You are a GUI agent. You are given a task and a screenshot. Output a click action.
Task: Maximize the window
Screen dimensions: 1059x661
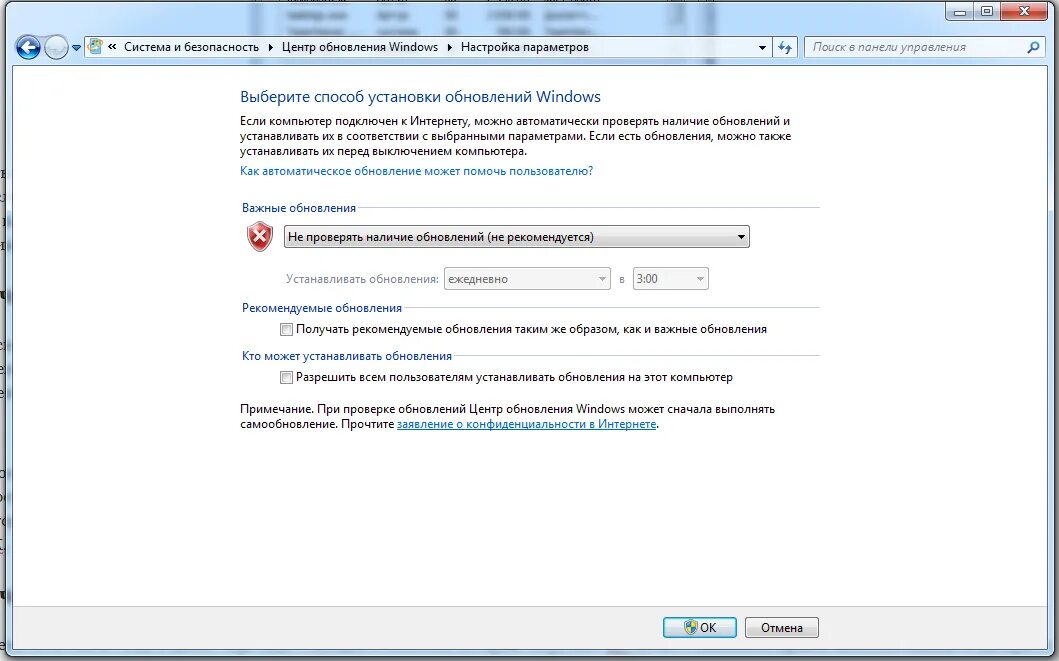coord(987,10)
